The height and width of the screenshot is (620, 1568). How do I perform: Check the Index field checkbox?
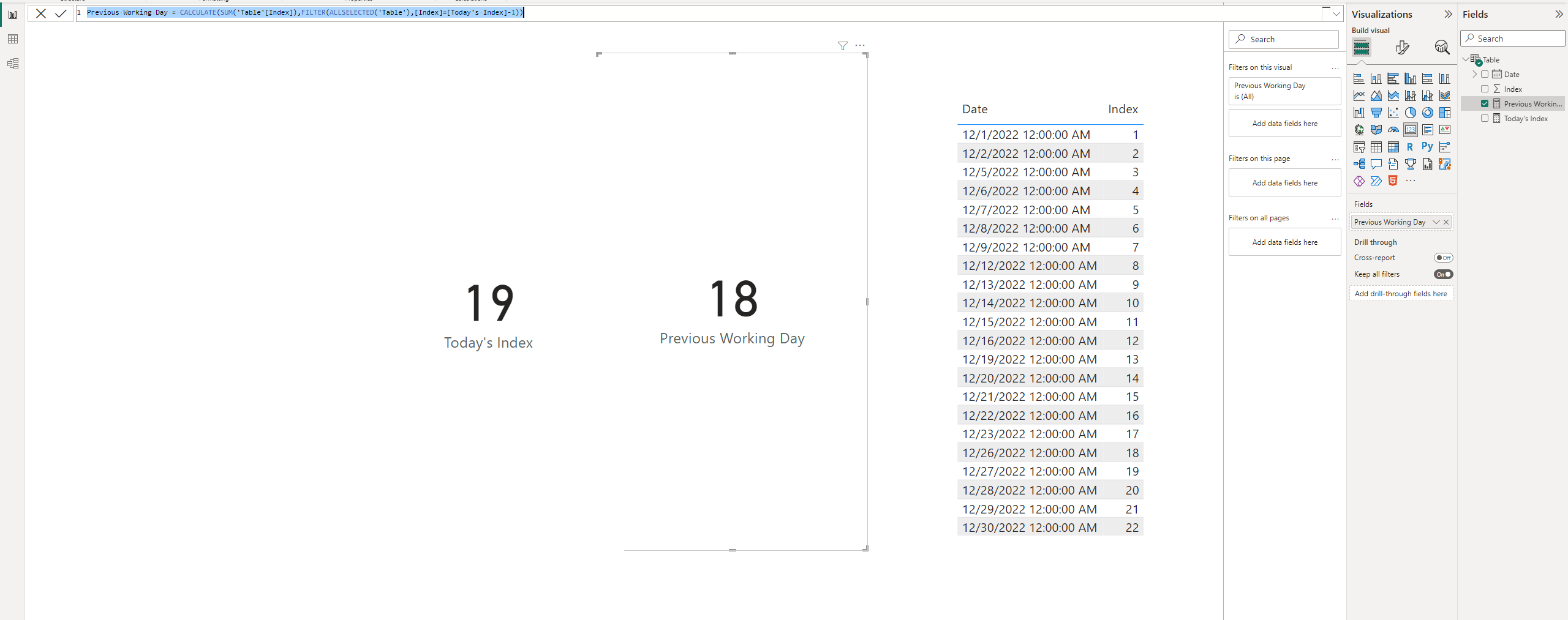[1485, 89]
